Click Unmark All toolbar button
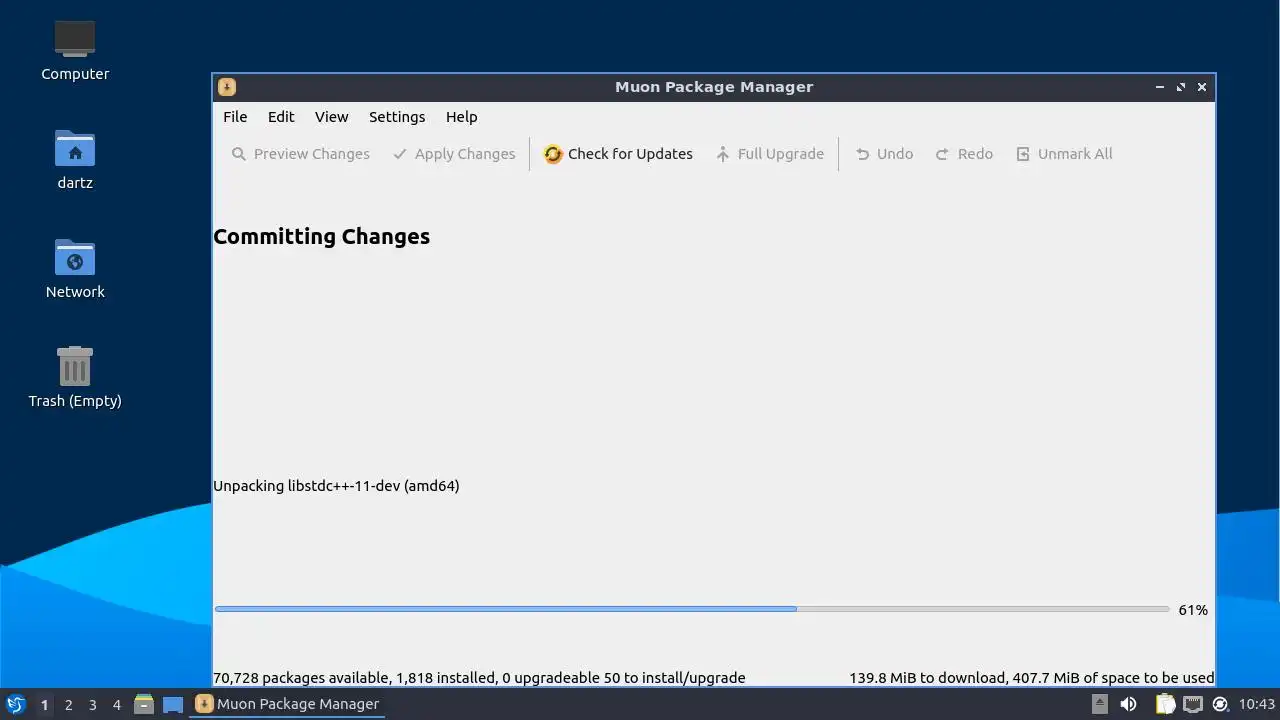The width and height of the screenshot is (1280, 720). click(x=1064, y=154)
